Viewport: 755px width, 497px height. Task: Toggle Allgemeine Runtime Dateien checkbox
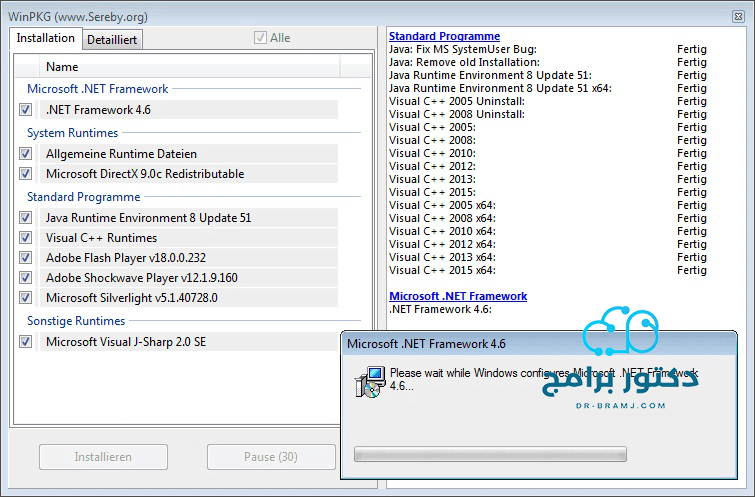coord(26,154)
